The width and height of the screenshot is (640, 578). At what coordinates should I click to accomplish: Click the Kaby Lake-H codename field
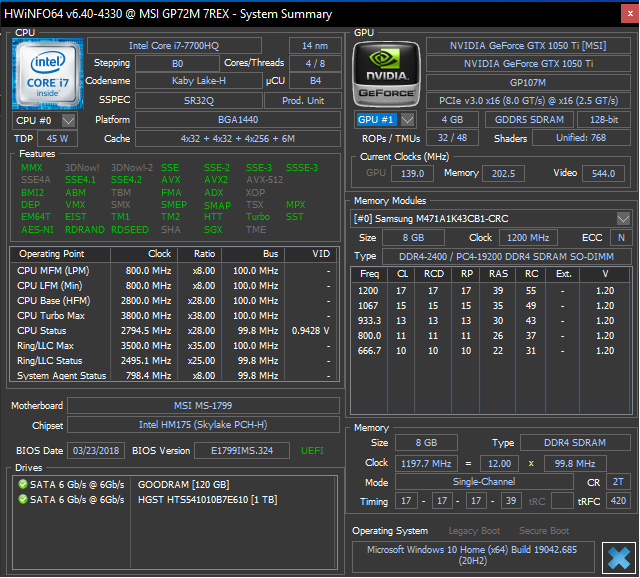198,81
